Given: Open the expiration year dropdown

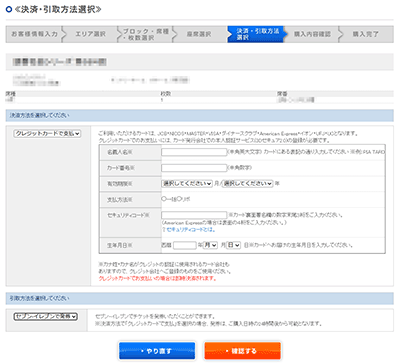Looking at the screenshot, I should pos(248,184).
